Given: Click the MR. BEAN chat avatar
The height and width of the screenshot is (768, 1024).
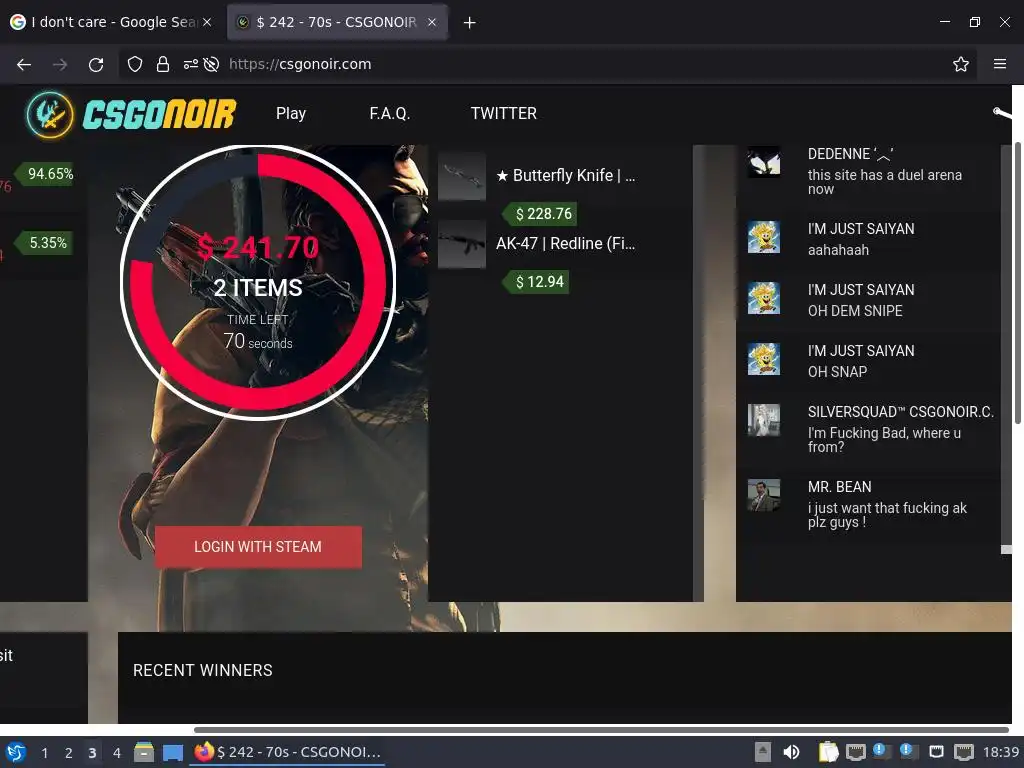Looking at the screenshot, I should pyautogui.click(x=763, y=495).
